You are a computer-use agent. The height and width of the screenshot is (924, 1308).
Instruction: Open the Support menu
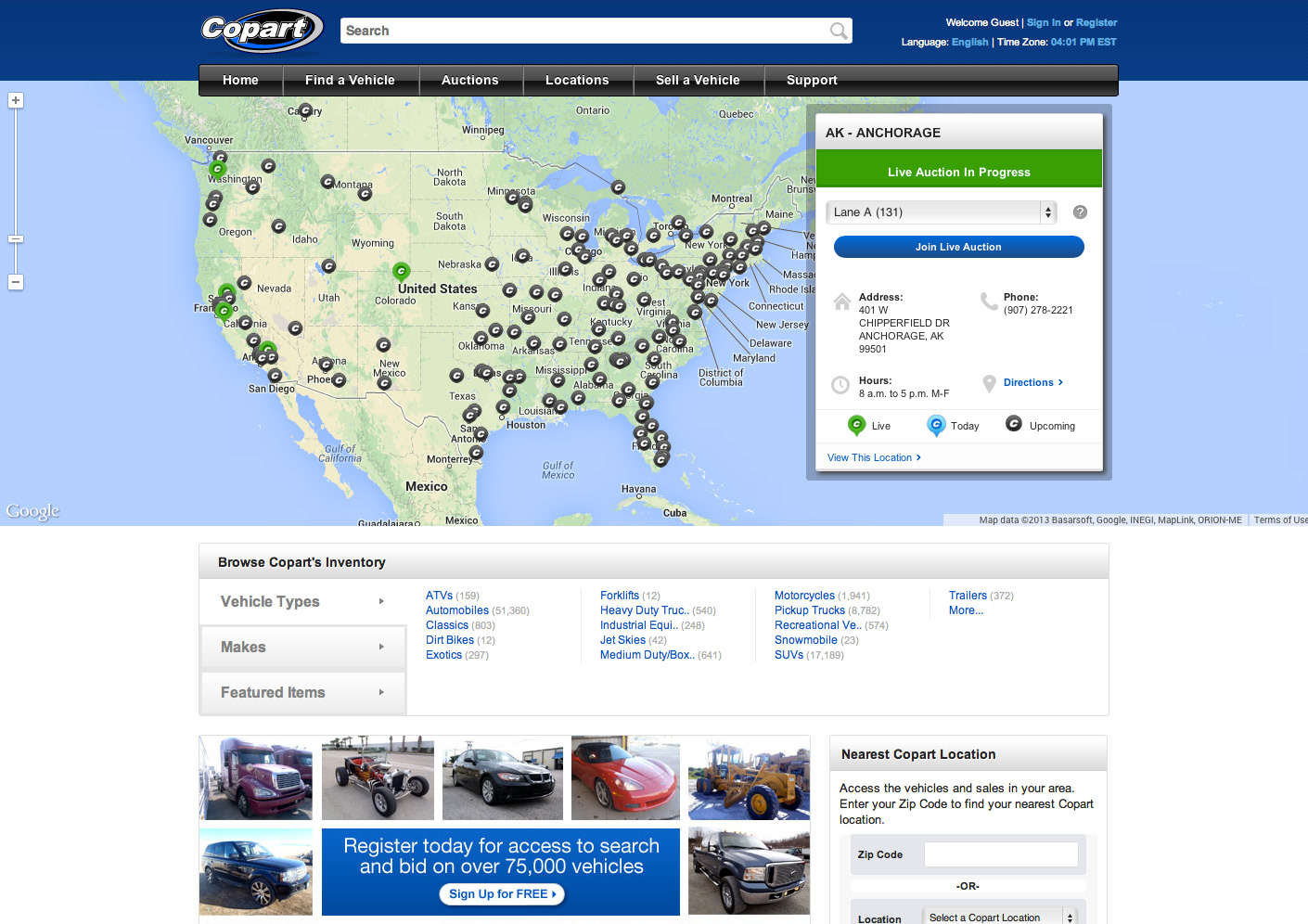[x=812, y=81]
